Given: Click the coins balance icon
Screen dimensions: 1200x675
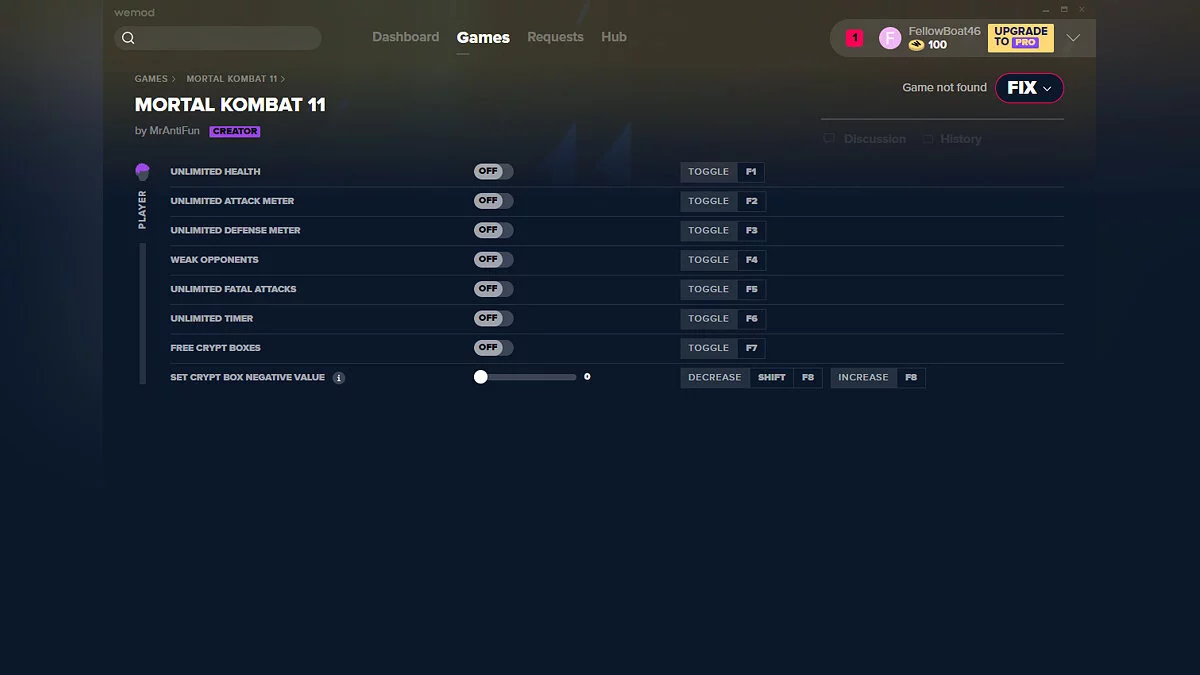Looking at the screenshot, I should [916, 45].
